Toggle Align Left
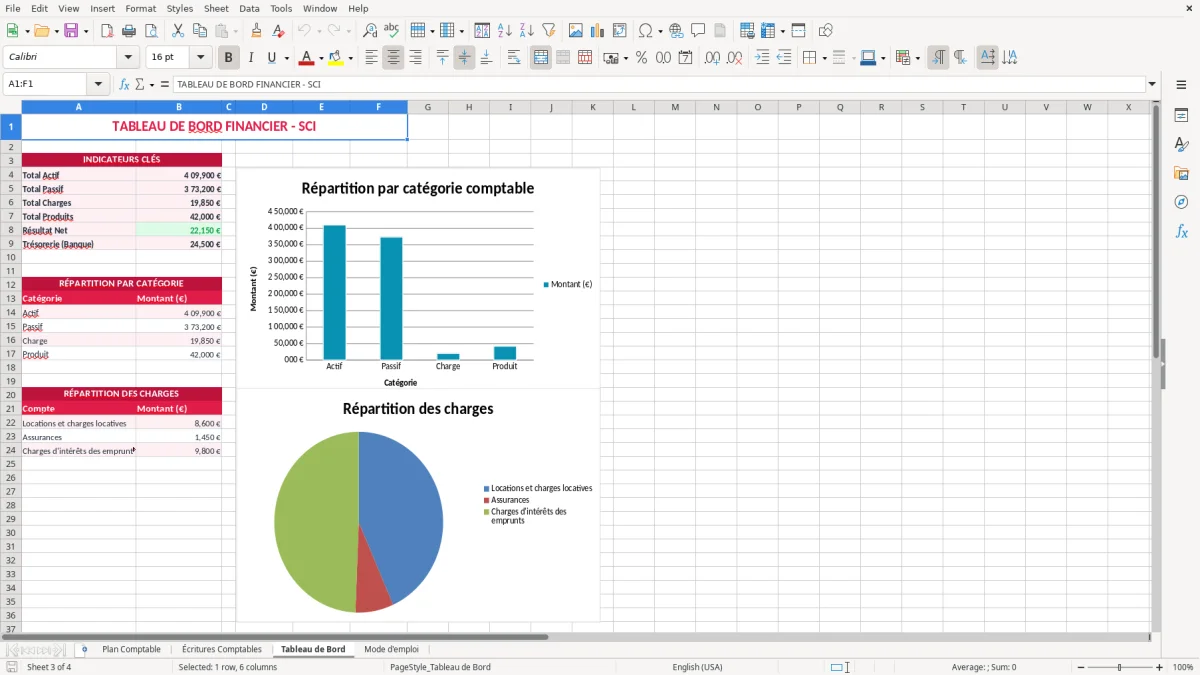This screenshot has width=1200, height=675. click(371, 58)
